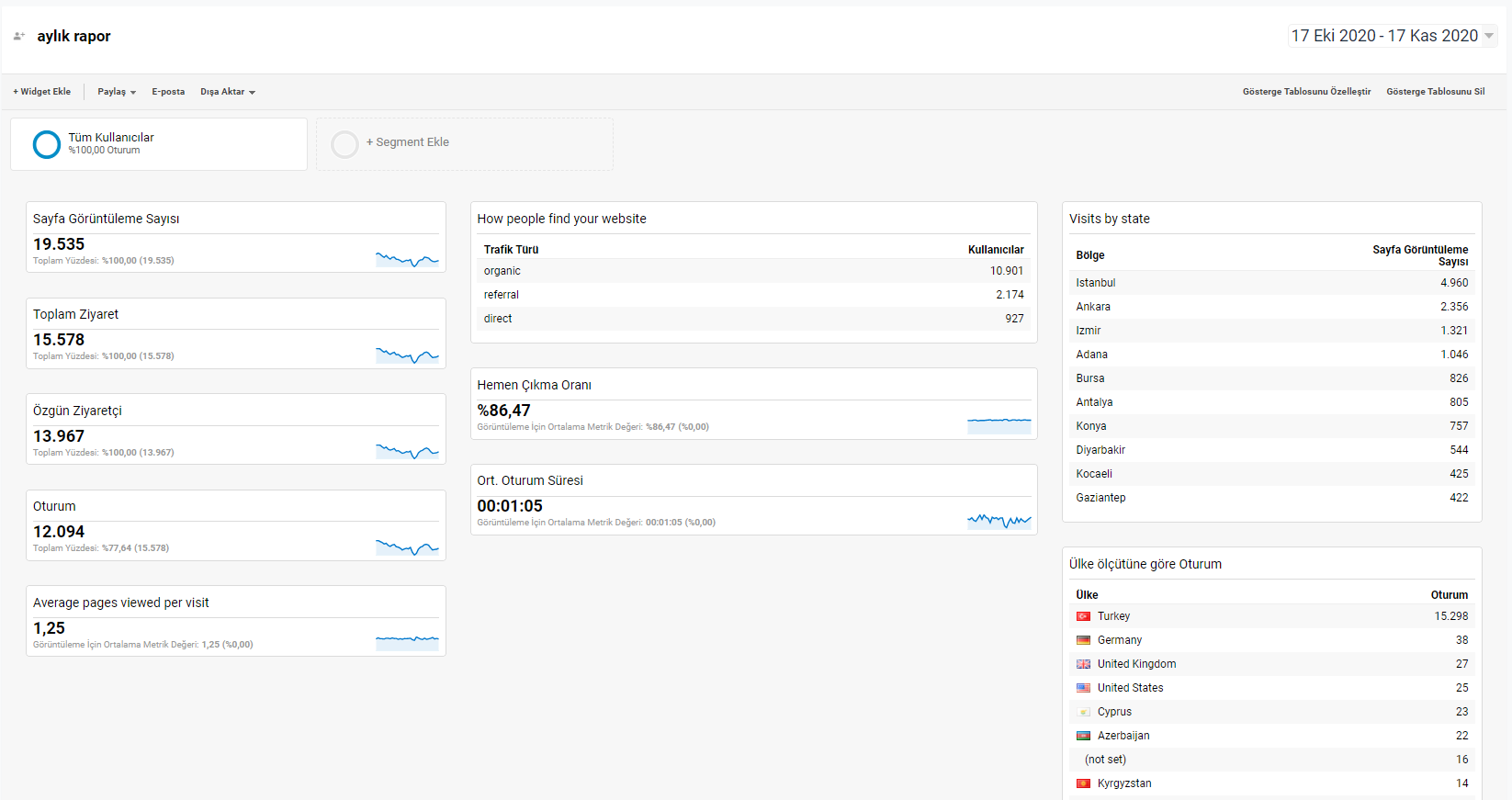Click the Oturum widget sparkline chart
The height and width of the screenshot is (800, 1512).
click(x=407, y=546)
